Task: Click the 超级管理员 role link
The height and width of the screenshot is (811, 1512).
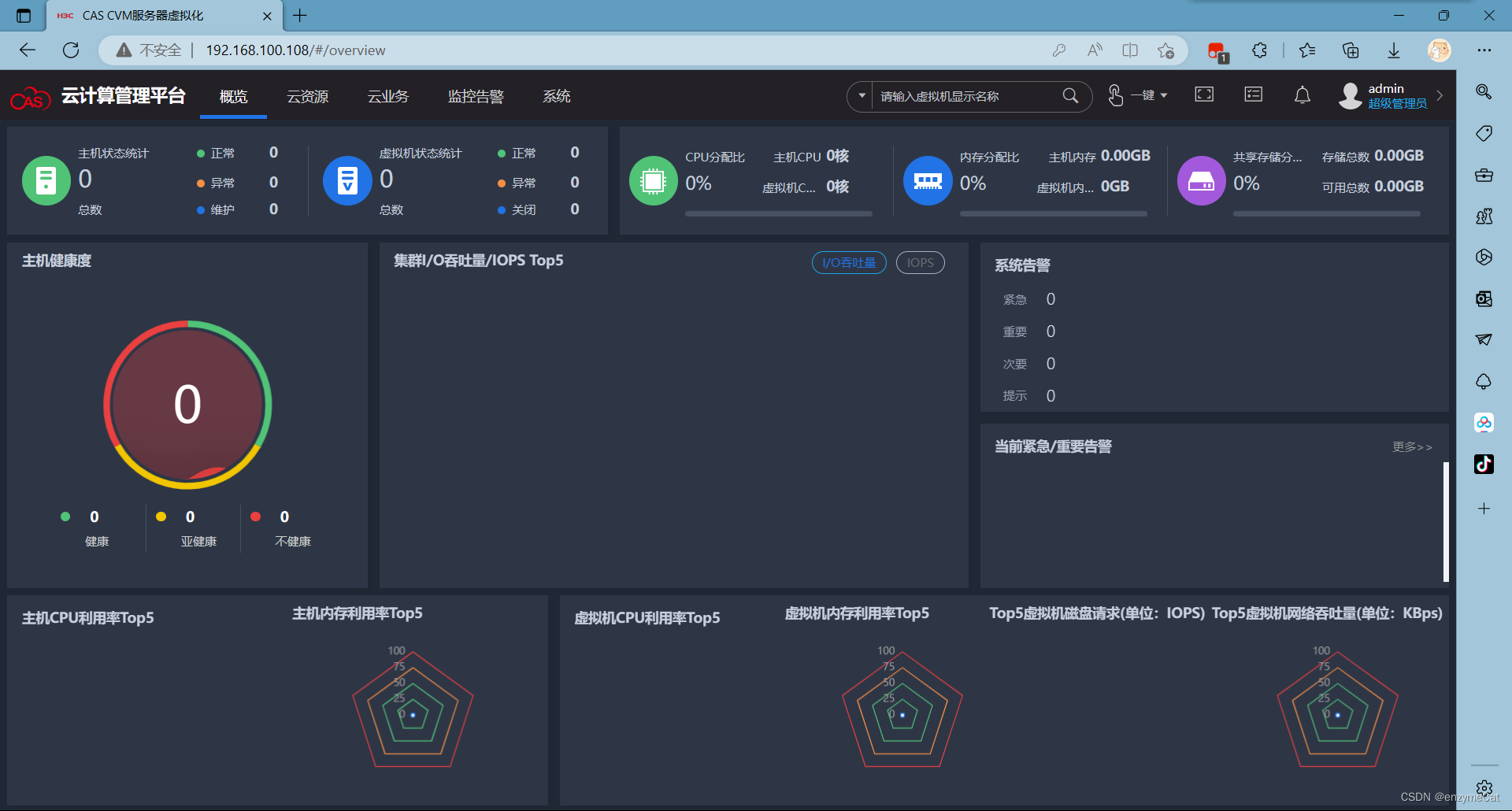Action: coord(1397,104)
